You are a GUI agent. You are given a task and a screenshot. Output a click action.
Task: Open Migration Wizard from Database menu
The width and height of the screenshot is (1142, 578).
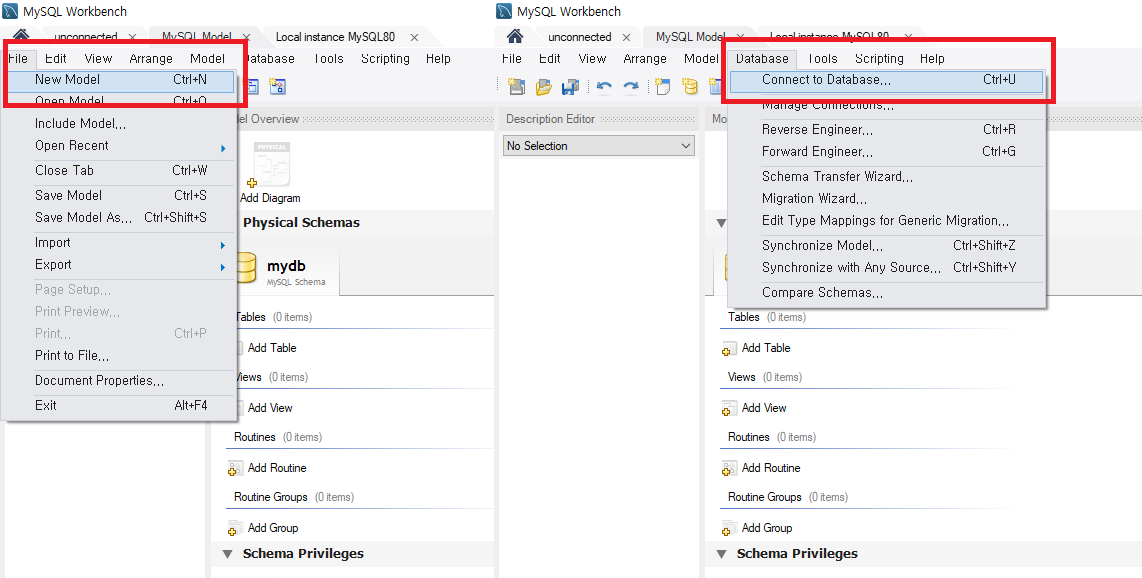pos(886,199)
